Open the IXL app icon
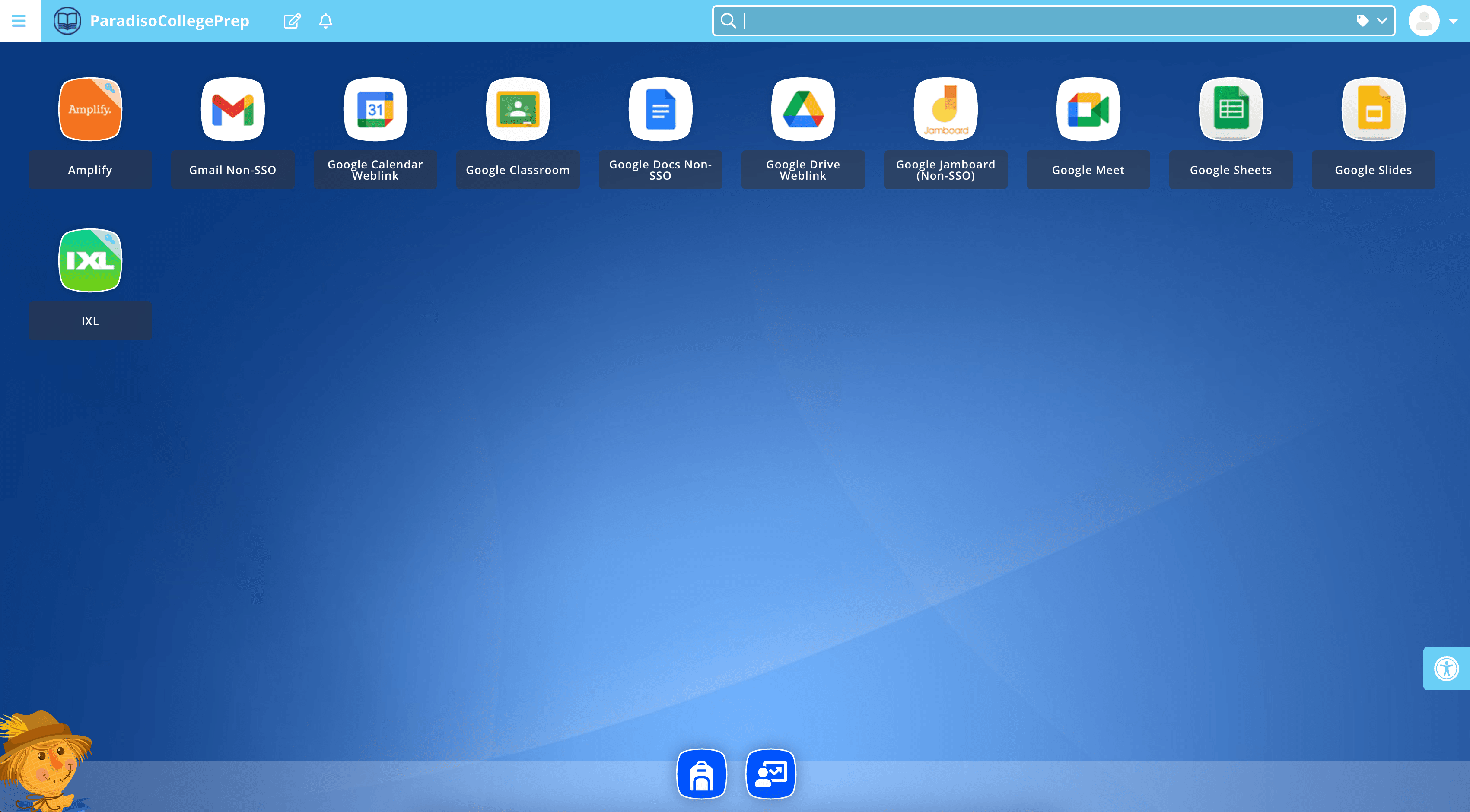 (90, 260)
